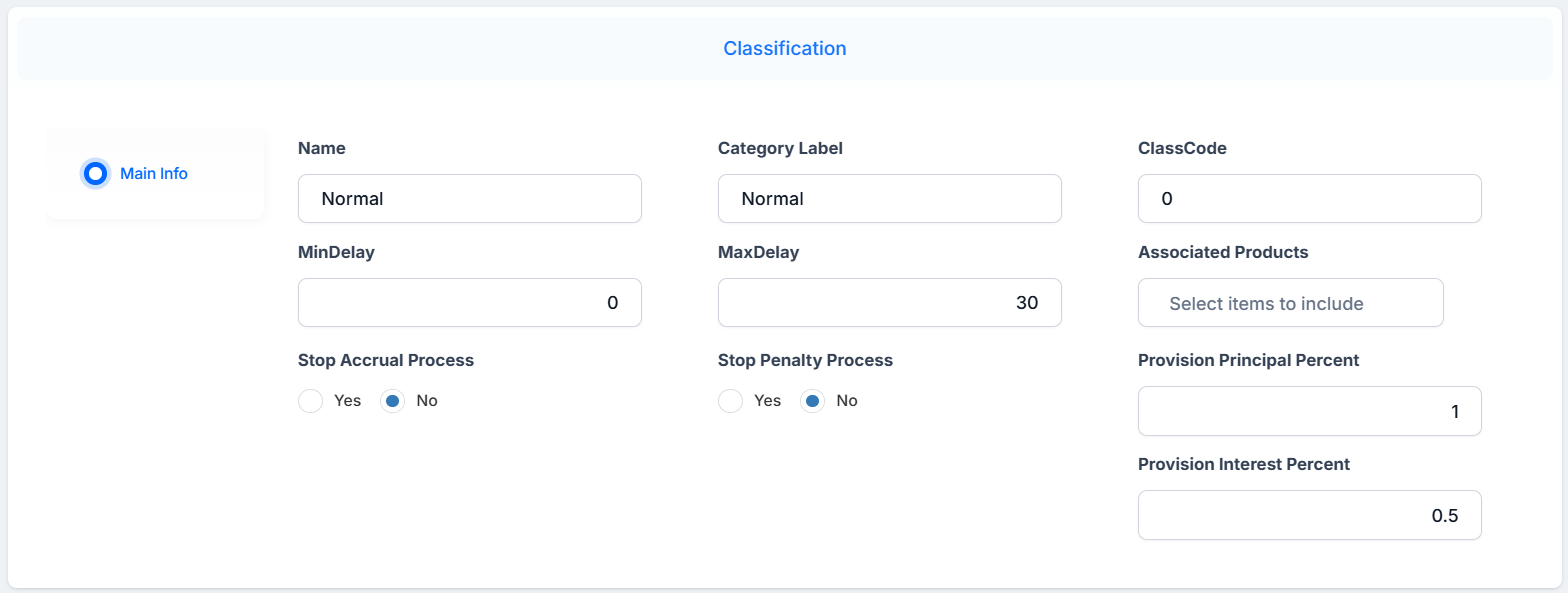
Task: Click the Provision Principal Percent label
Action: [x=1249, y=360]
